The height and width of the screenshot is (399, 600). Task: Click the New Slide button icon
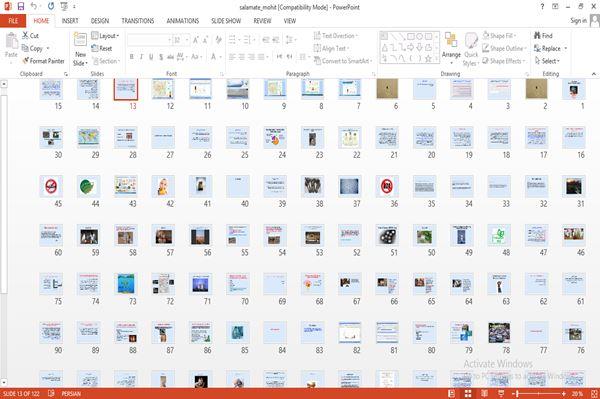(x=80, y=41)
